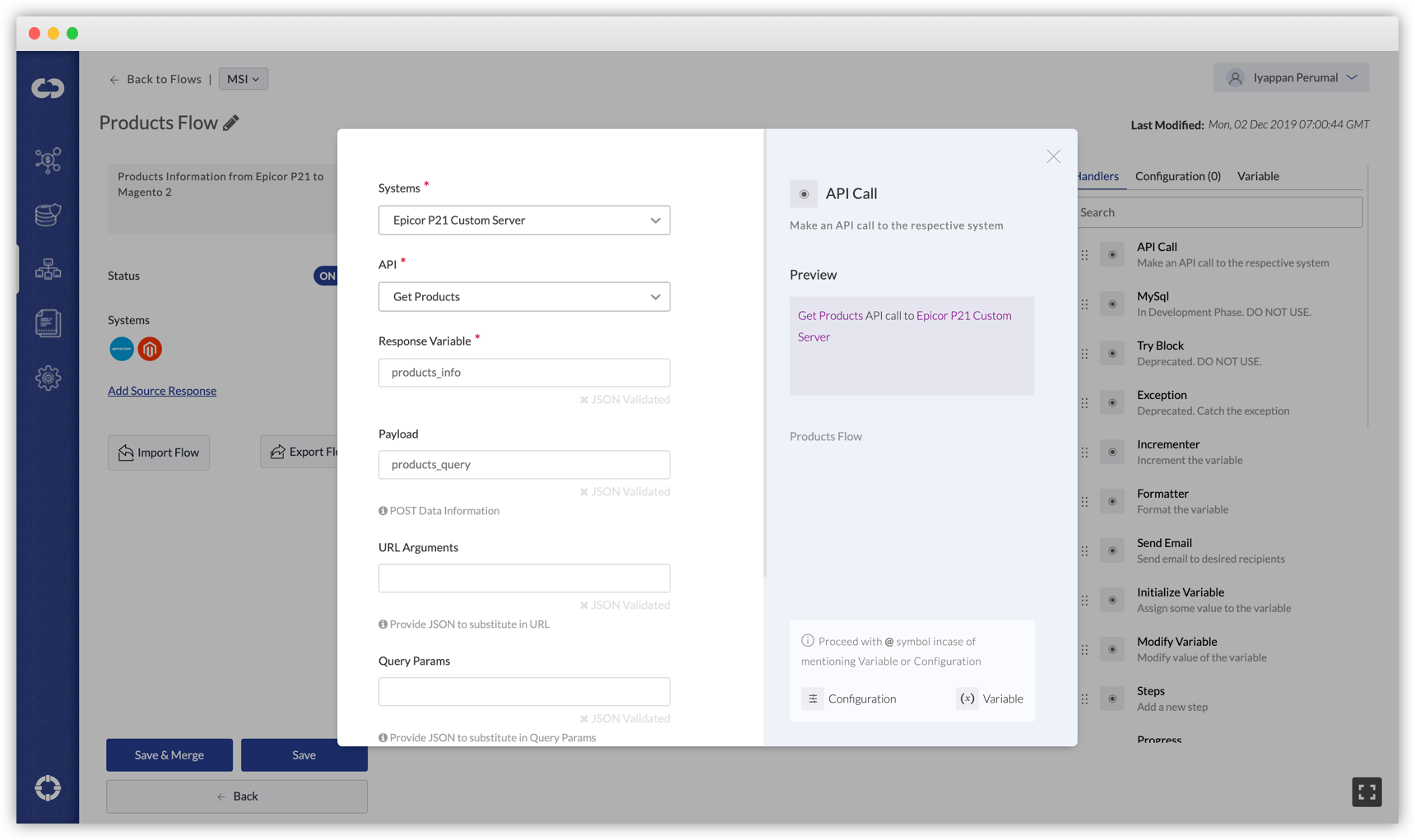Viewport: 1415px width, 840px height.
Task: Click the Variable option in hint box
Action: pos(991,698)
